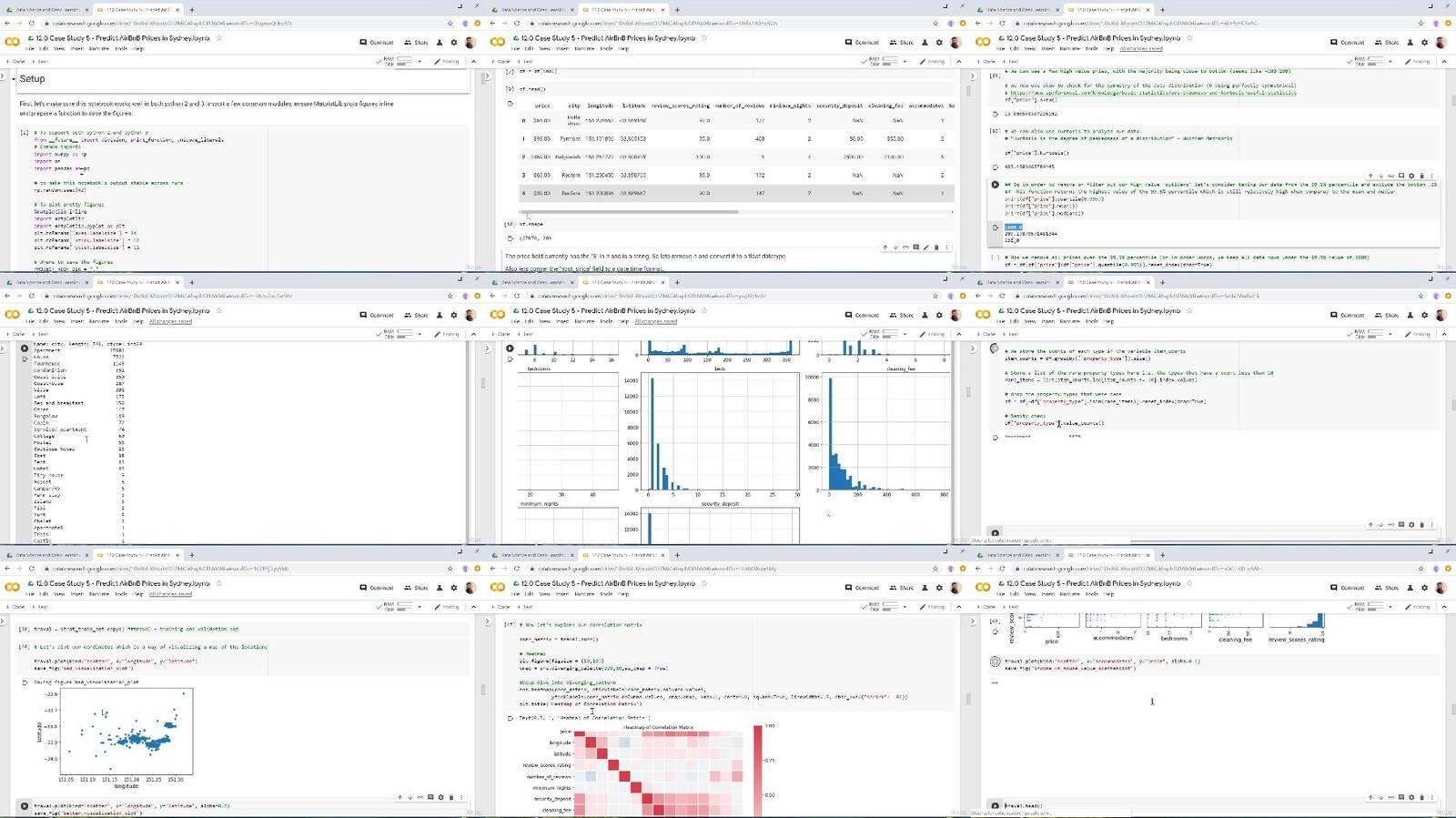This screenshot has width=1456, height=818.
Task: Click the skew output icon in the kurtosis window
Action: [995, 115]
